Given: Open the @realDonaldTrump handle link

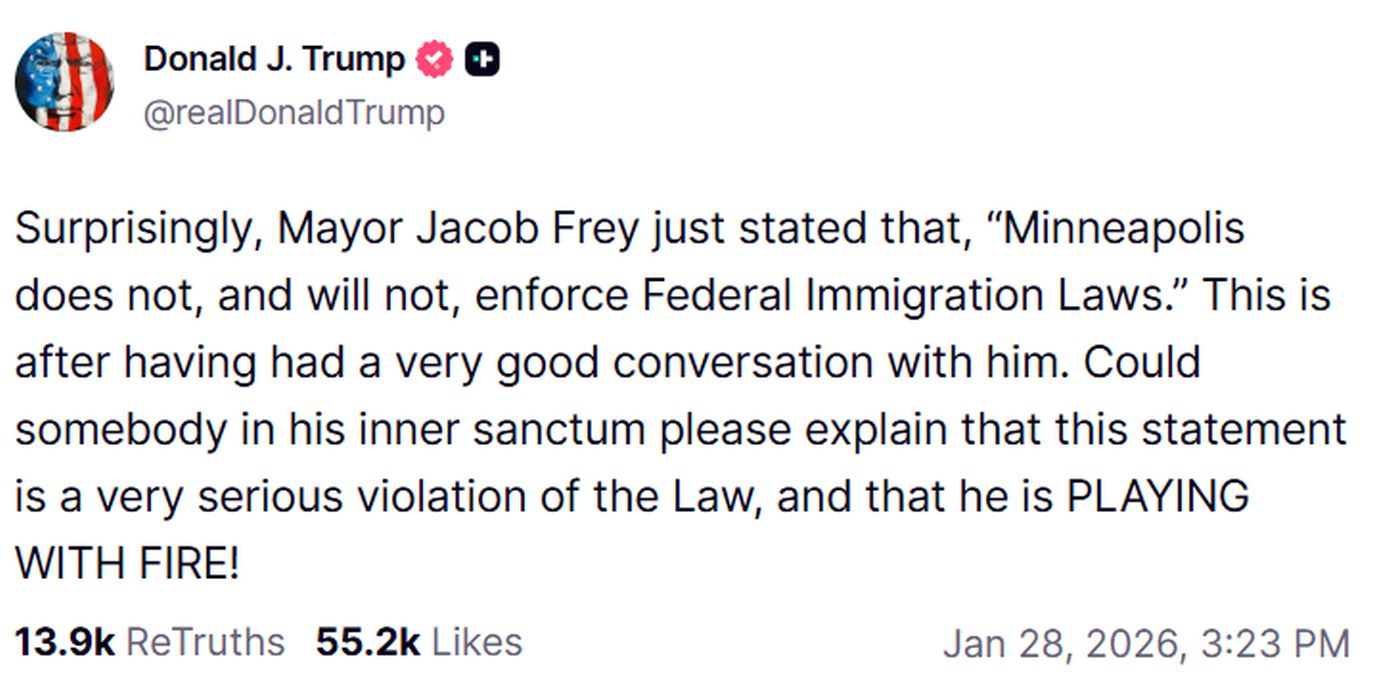Looking at the screenshot, I should [x=294, y=113].
